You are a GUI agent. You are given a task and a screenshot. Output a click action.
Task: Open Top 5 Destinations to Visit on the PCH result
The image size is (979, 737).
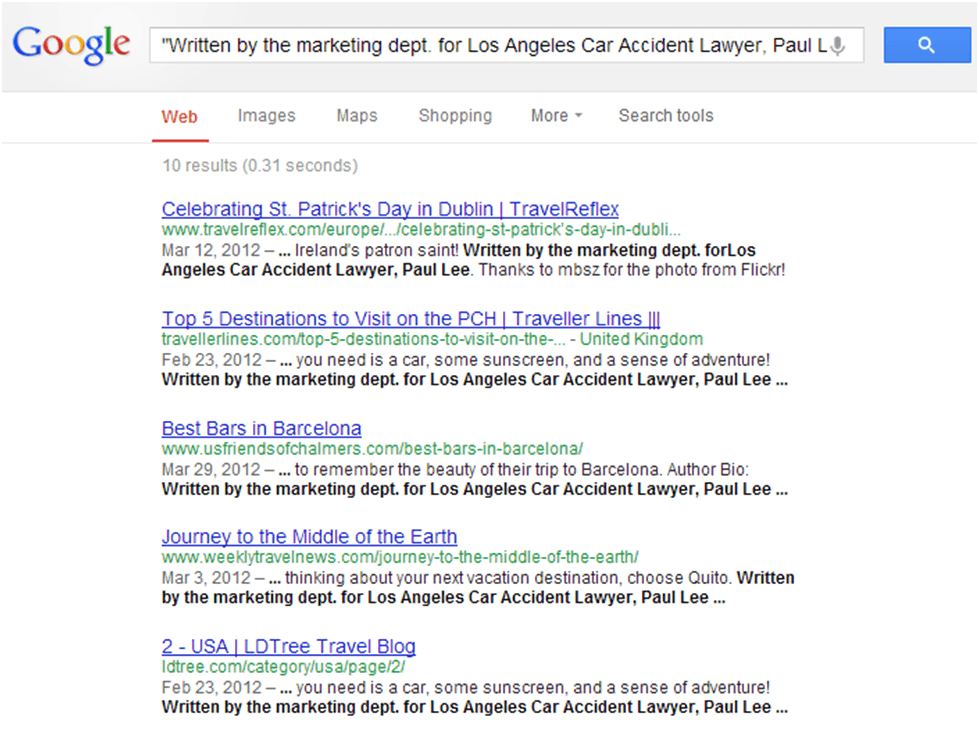[411, 319]
